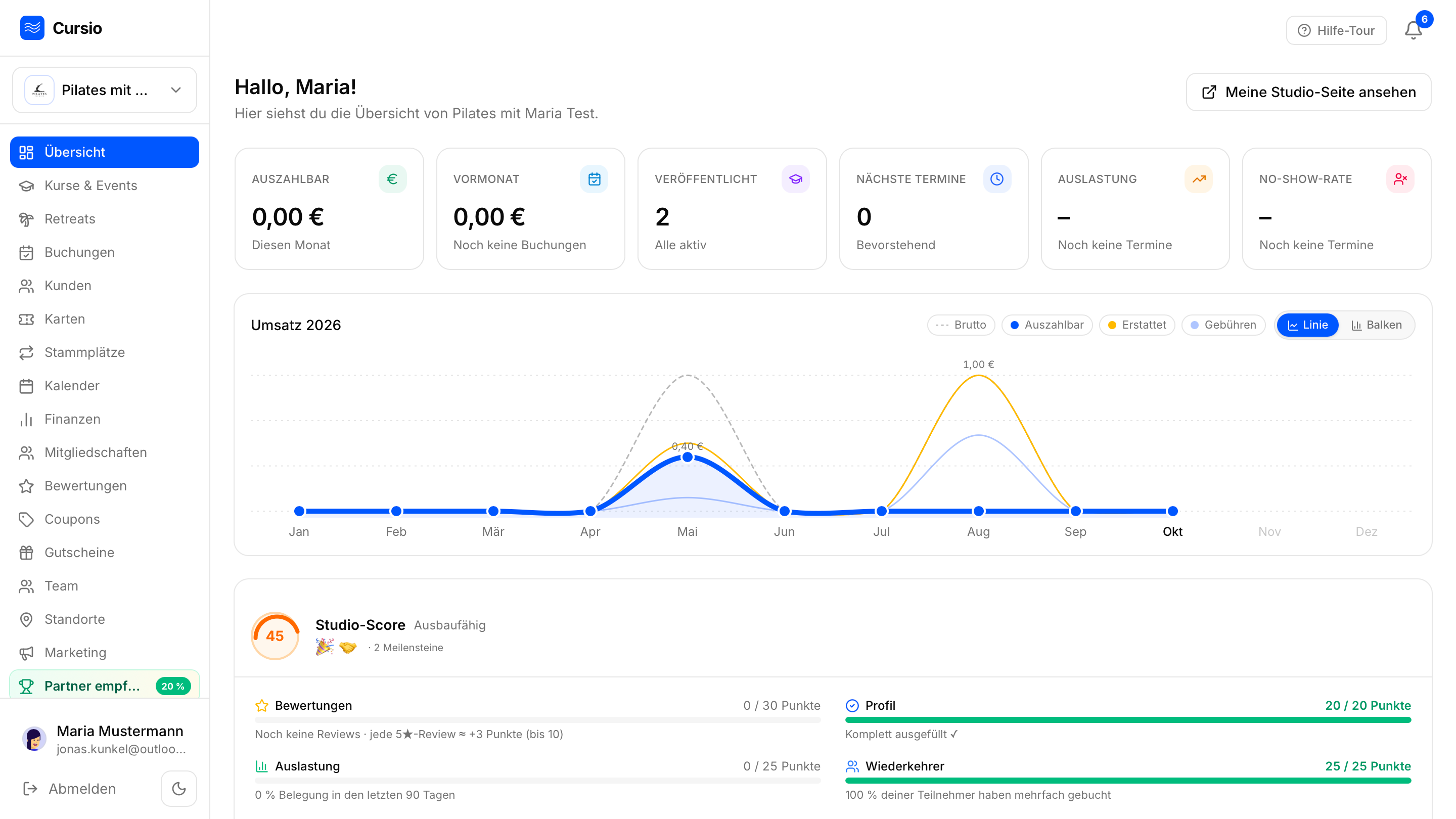Switch chart to Balken view
This screenshot has width=1456, height=819.
point(1376,325)
